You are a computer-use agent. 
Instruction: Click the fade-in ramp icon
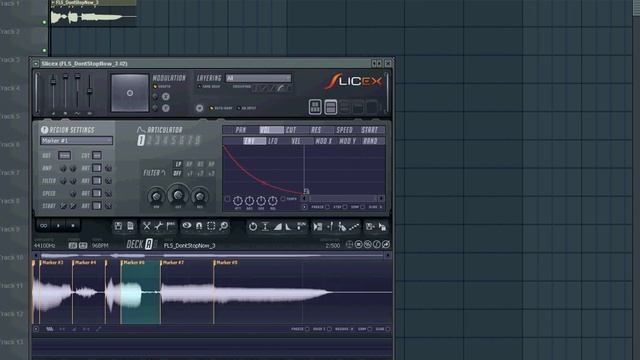tap(278, 227)
